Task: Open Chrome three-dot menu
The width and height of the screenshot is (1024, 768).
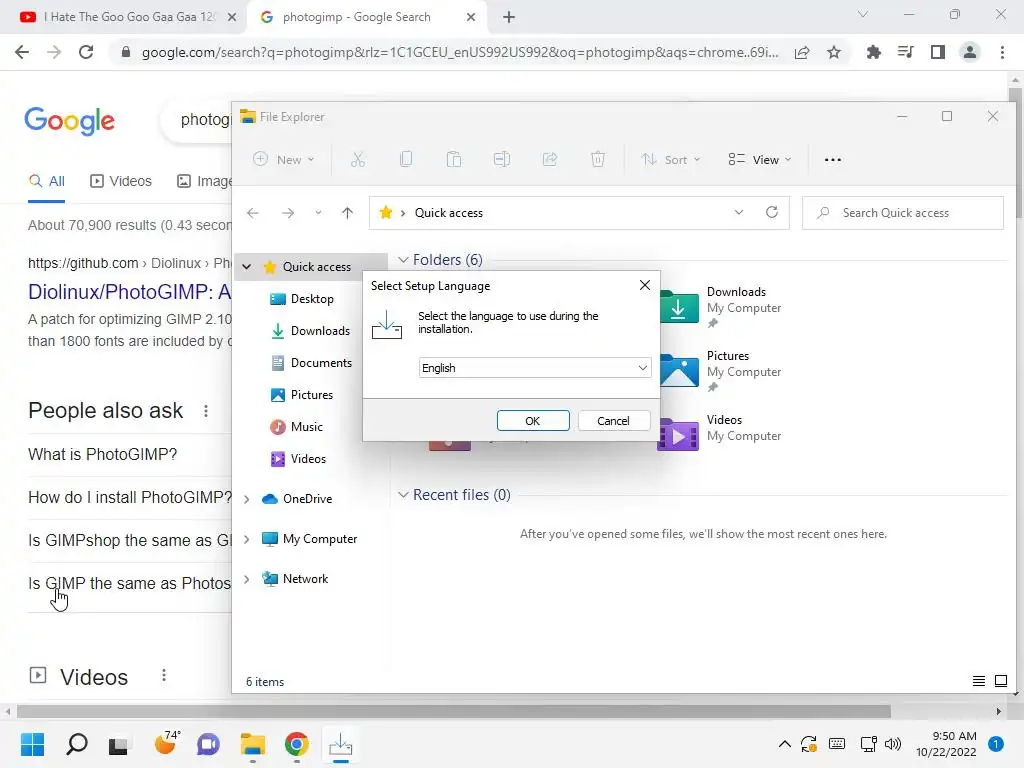Action: (x=1002, y=52)
